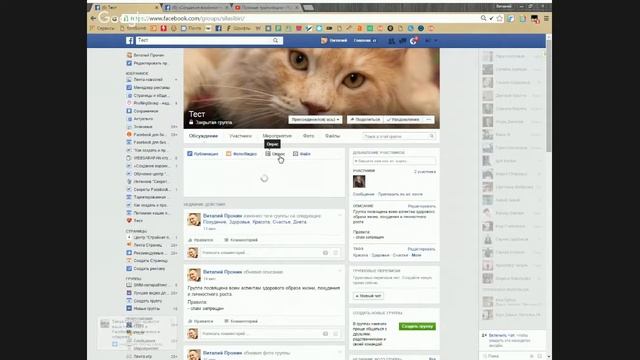Switch to the second Facebook browser tab
The width and height of the screenshot is (640, 360).
pos(197,7)
